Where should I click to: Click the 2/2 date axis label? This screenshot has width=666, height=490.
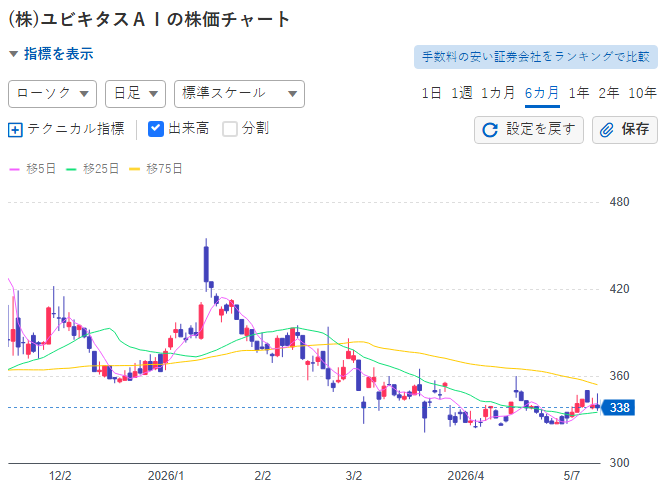pos(262,476)
